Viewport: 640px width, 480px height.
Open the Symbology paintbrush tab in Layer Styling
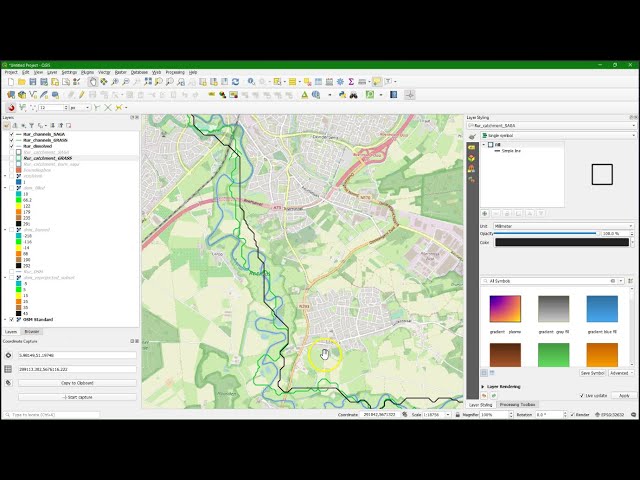click(x=472, y=136)
